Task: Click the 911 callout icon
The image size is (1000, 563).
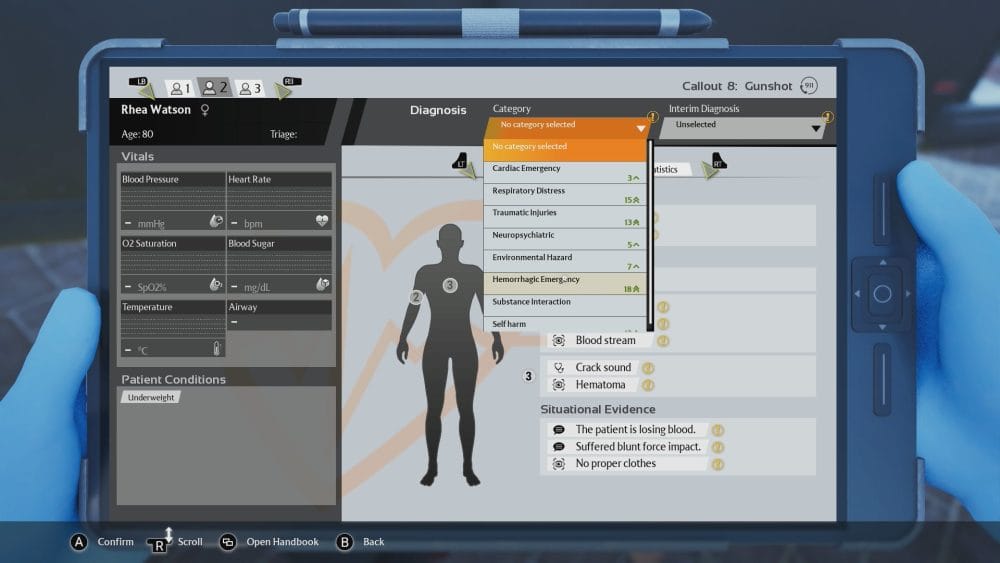Action: (809, 86)
